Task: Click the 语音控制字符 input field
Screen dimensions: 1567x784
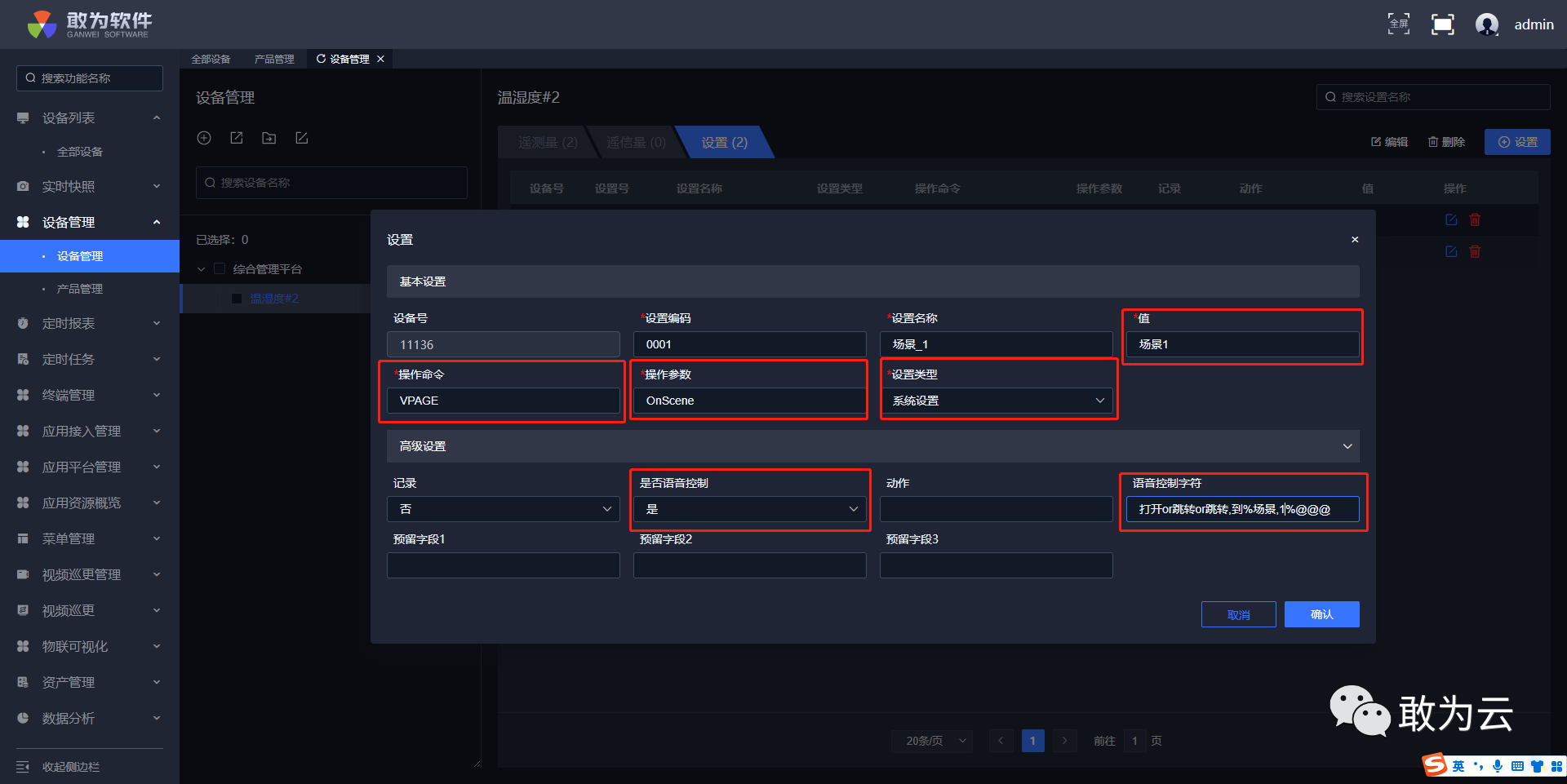Action: (x=1243, y=509)
